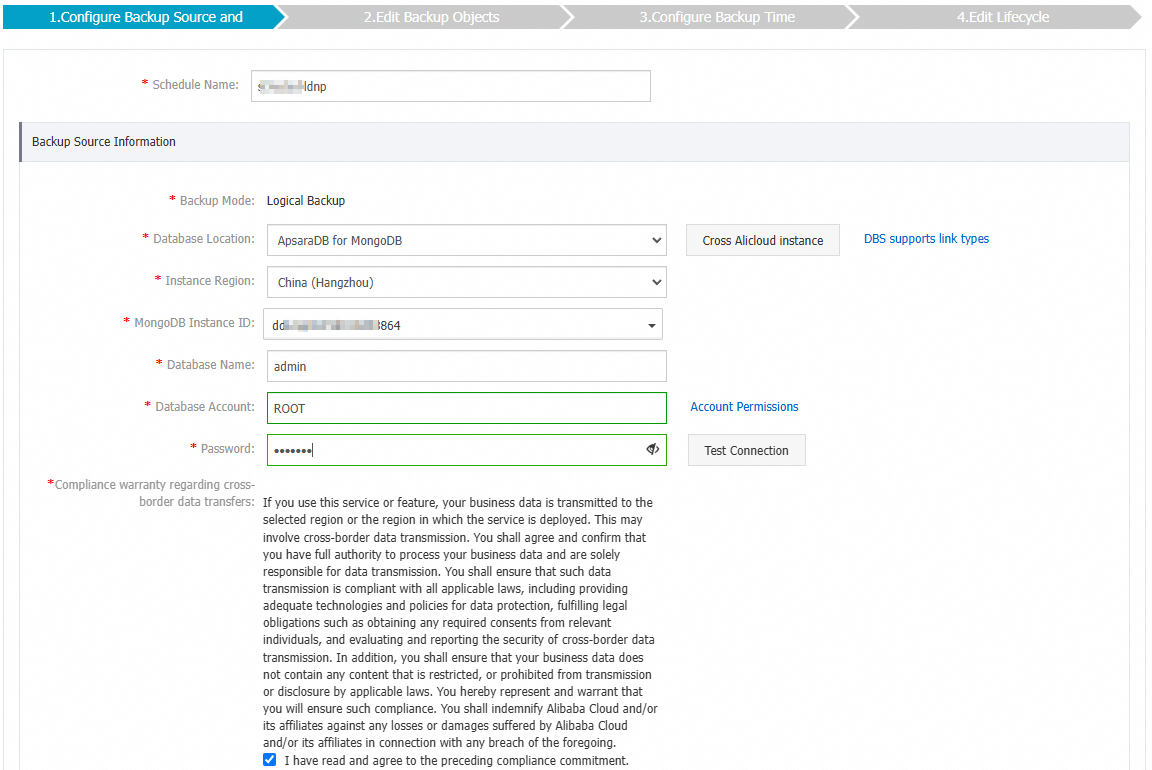View Account Permissions documentation link
This screenshot has height=770, width=1152.
[x=744, y=406]
